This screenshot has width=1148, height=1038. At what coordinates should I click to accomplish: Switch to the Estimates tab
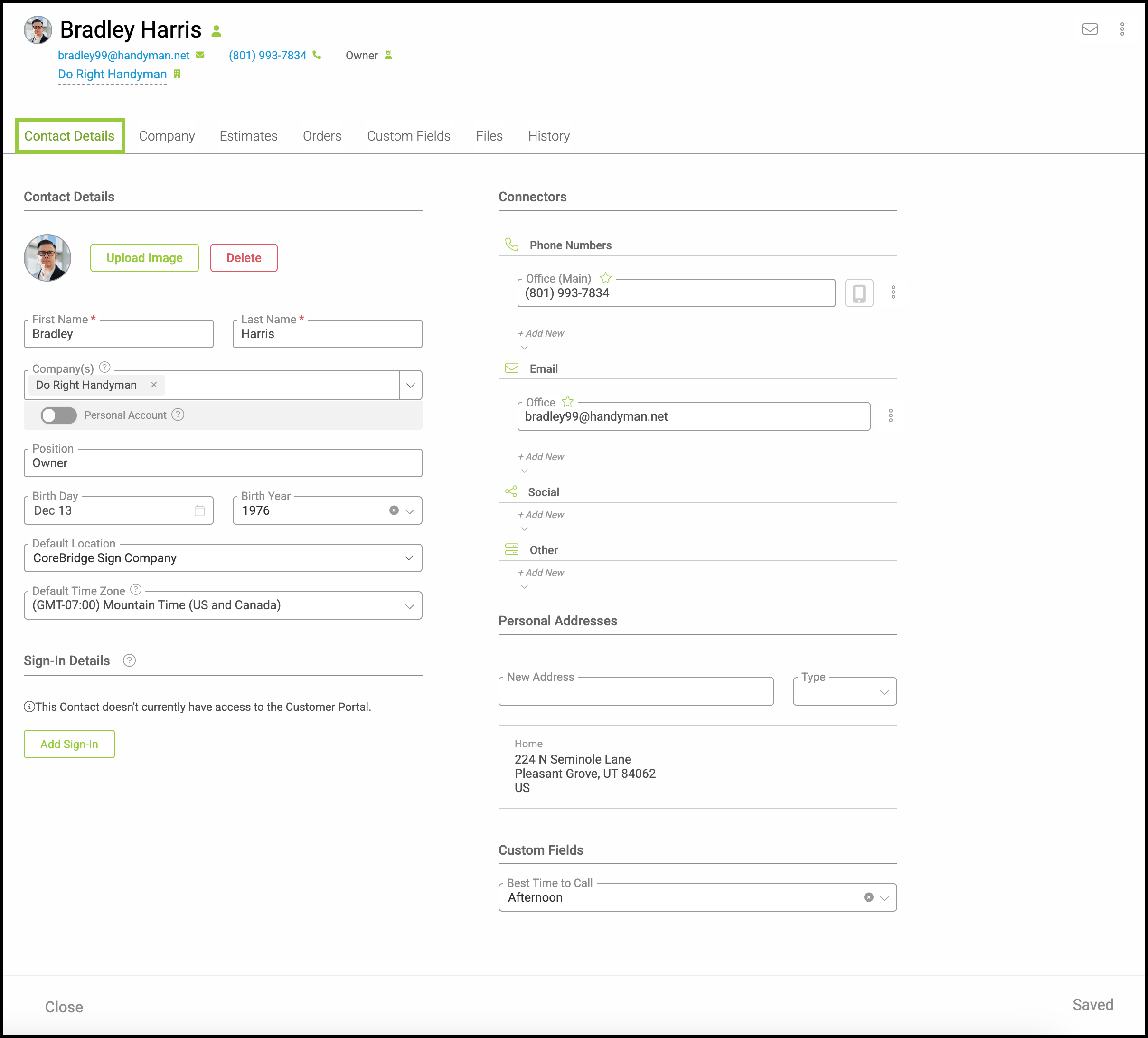[248, 136]
